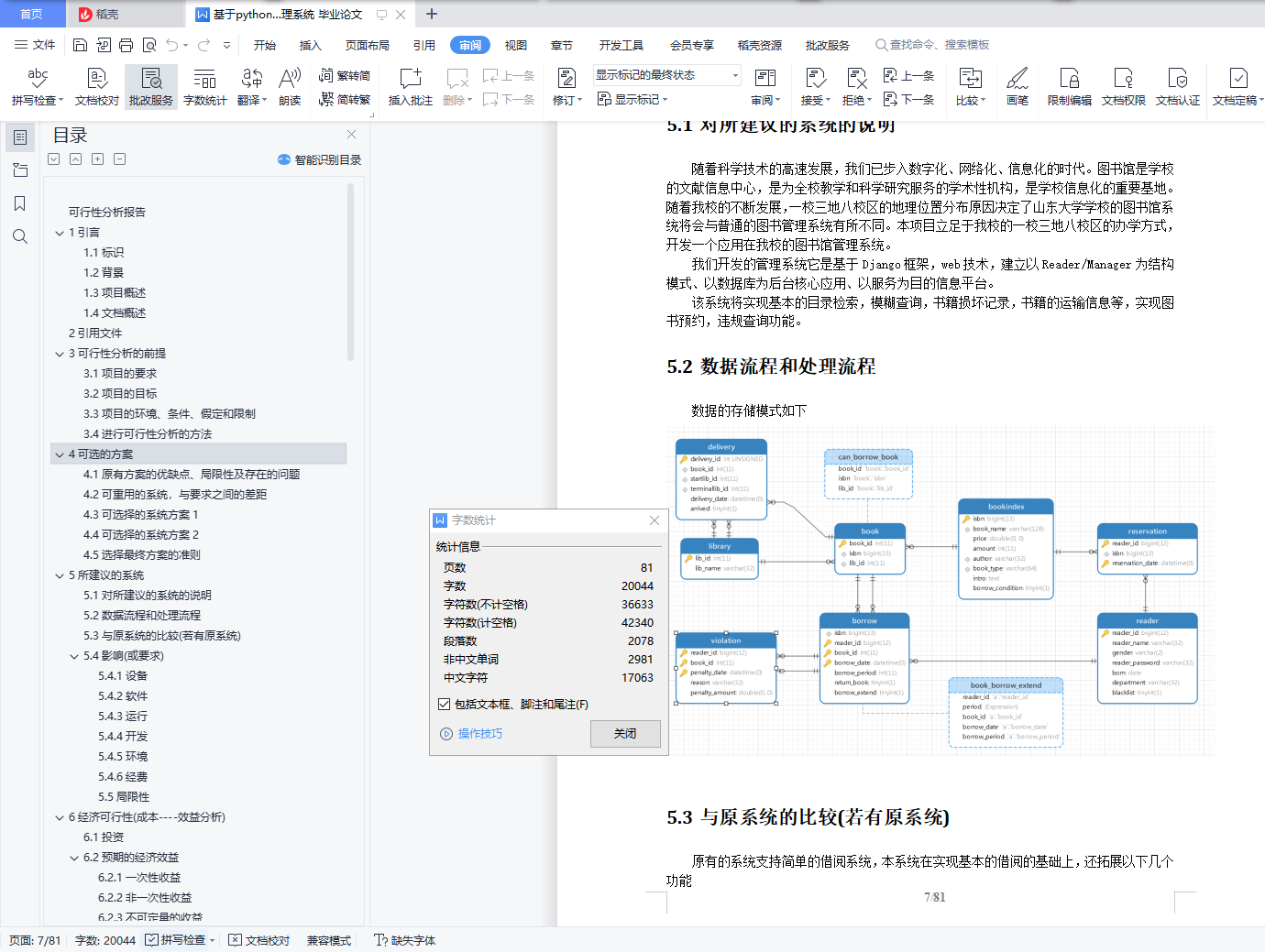
Task: Open the 比较 dropdown arrow
Action: pyautogui.click(x=983, y=101)
